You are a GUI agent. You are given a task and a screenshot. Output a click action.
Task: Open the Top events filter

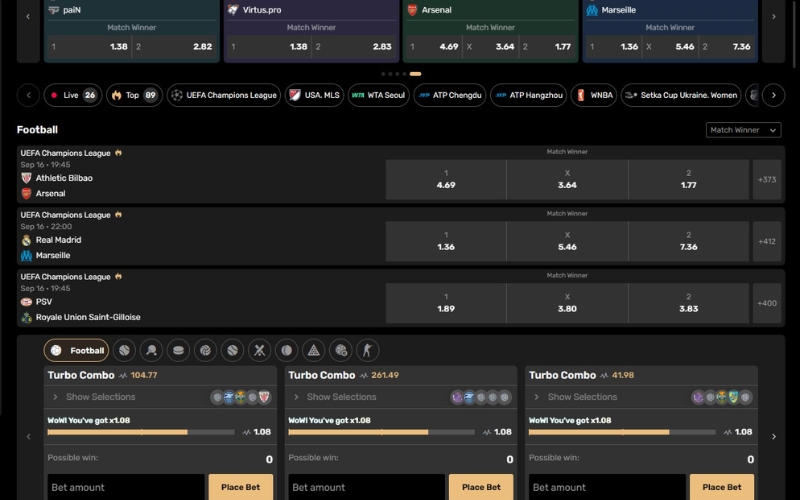pos(135,95)
